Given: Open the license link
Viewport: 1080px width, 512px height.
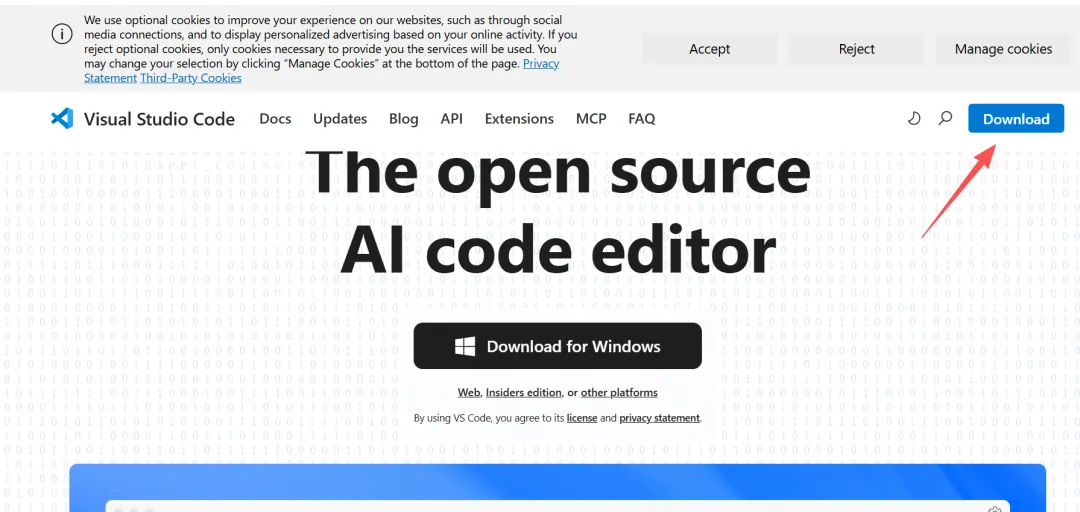Looking at the screenshot, I should pos(582,418).
